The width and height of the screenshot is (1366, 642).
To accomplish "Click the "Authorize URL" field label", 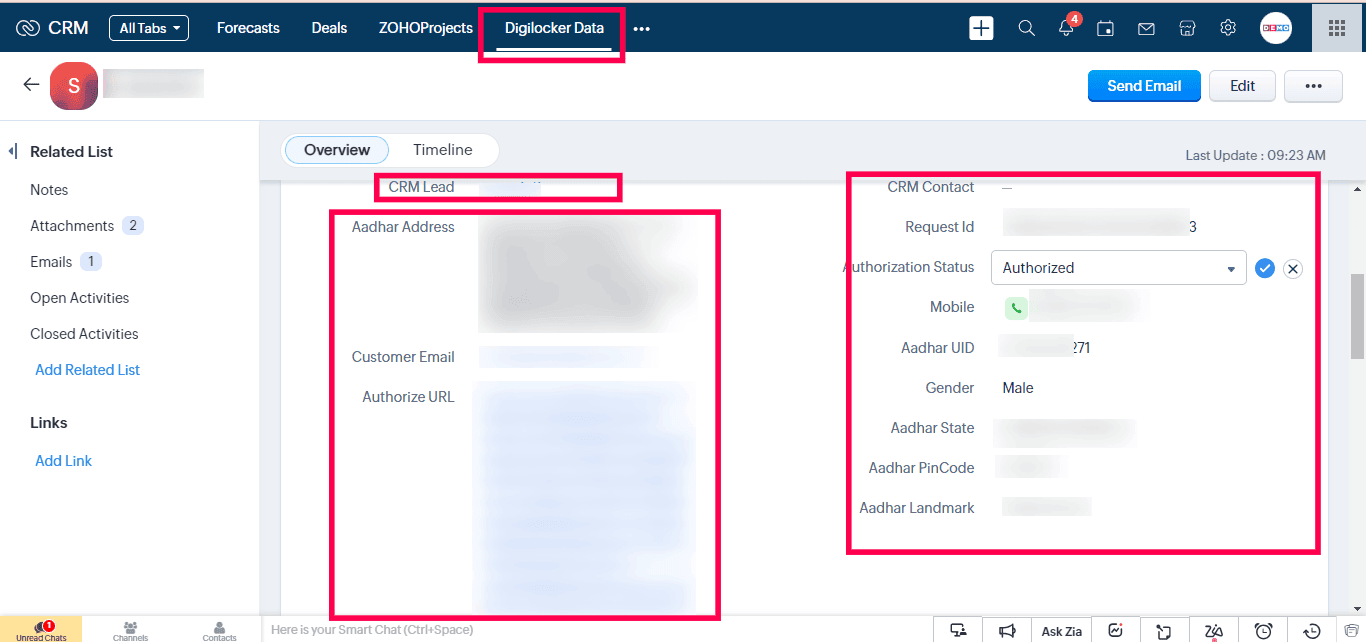I will click(x=408, y=397).
